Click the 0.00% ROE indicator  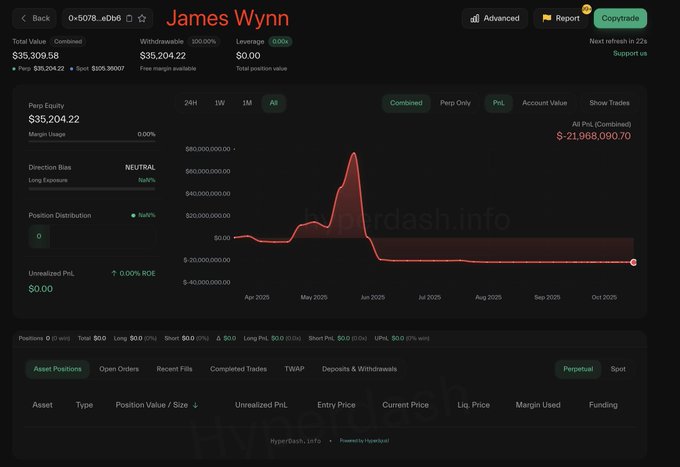pos(133,274)
